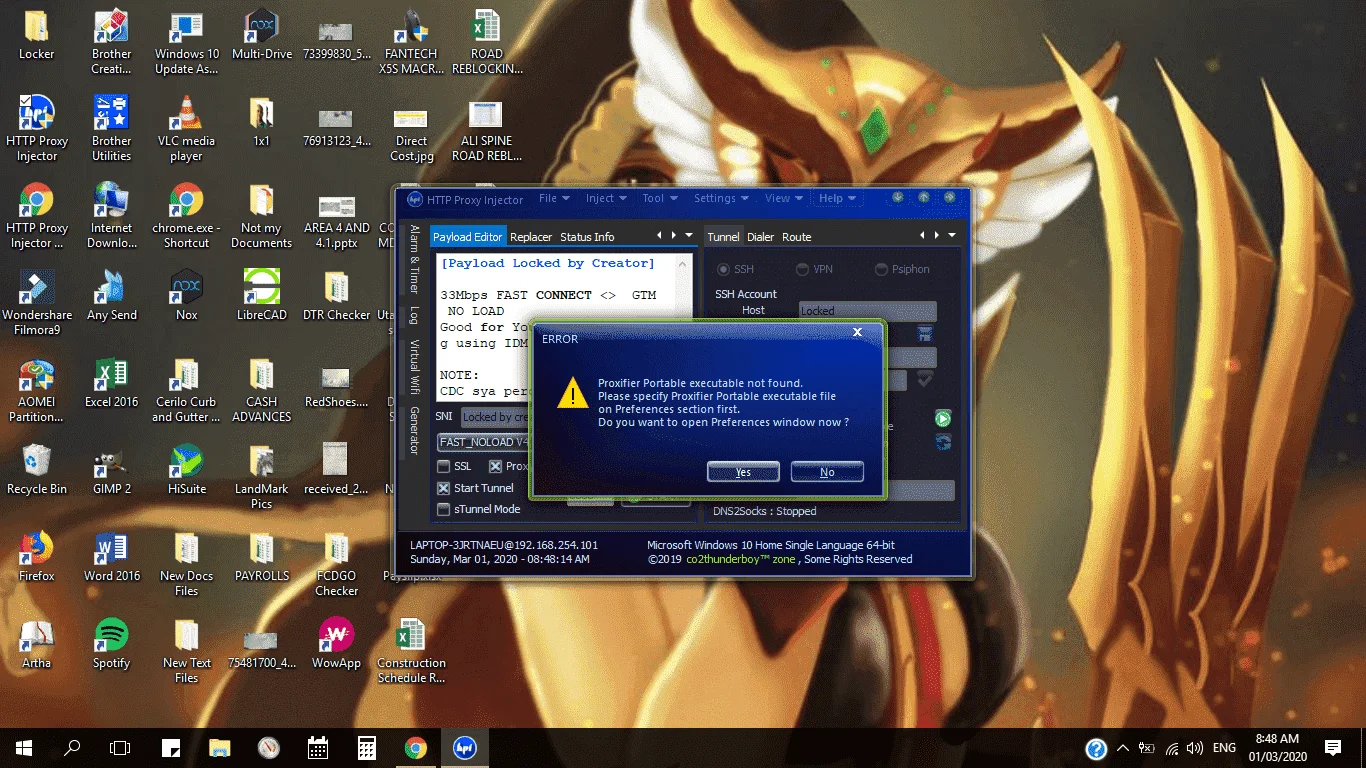1366x768 pixels.
Task: Click the green play icon in Tunnel panel
Action: point(943,418)
